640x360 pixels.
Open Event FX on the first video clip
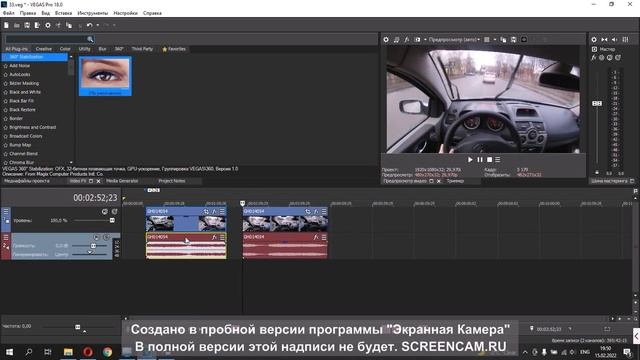click(x=214, y=211)
